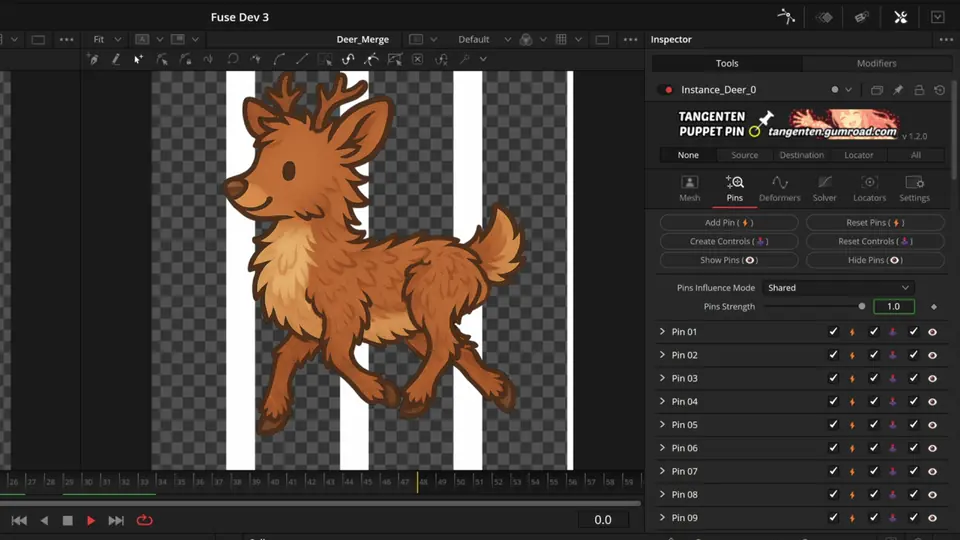Click the Hide Pins button

coord(875,260)
